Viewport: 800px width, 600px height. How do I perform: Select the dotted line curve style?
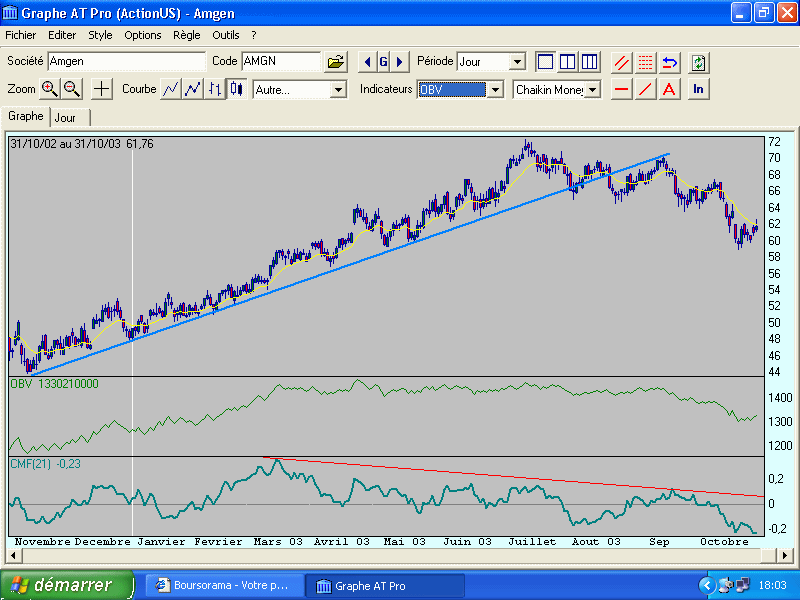click(192, 89)
